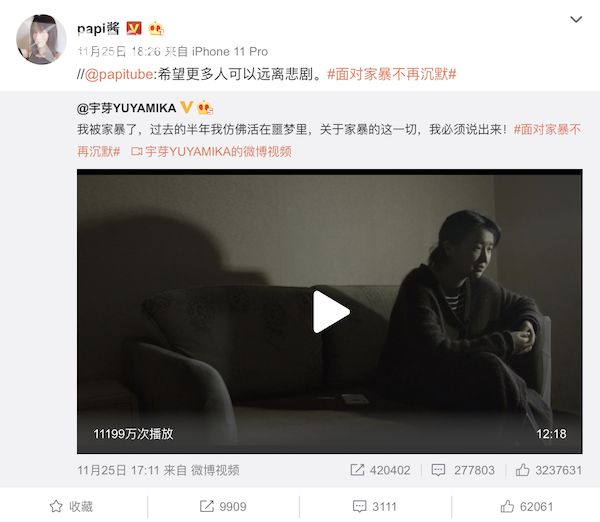Repost using the 9909 share button
The width and height of the screenshot is (600, 522).
coord(223,506)
